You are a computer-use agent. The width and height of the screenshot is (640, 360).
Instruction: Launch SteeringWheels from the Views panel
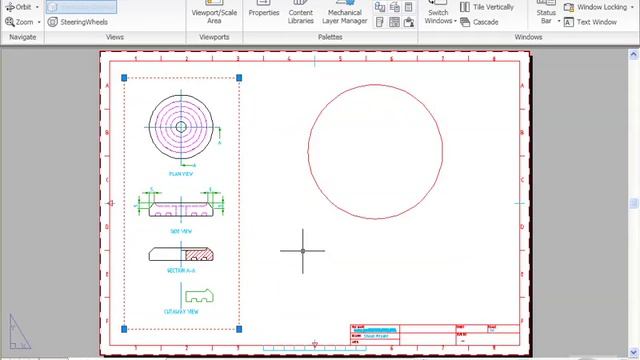tap(78, 22)
